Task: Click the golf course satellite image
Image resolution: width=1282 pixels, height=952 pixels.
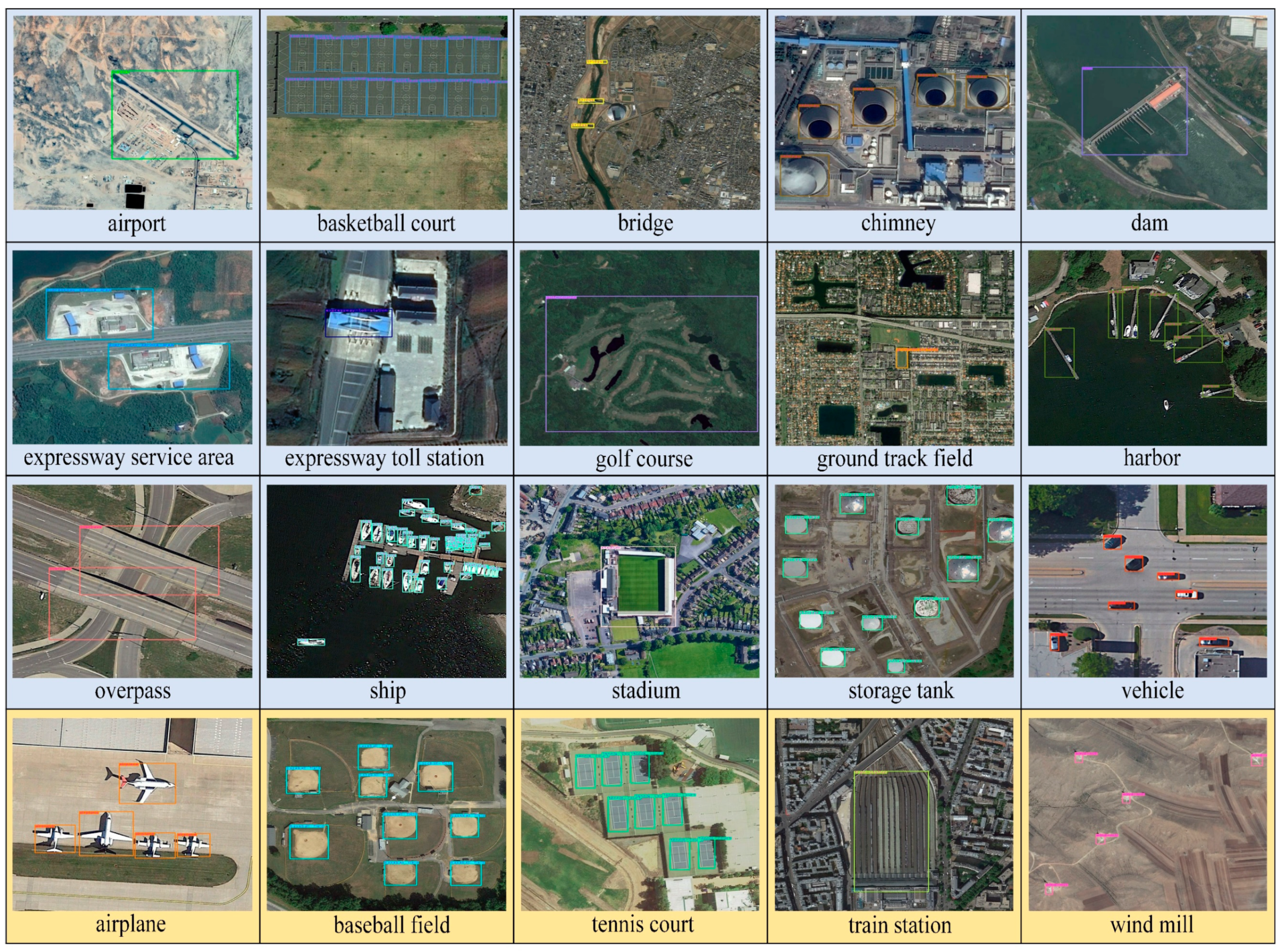Action: click(639, 347)
